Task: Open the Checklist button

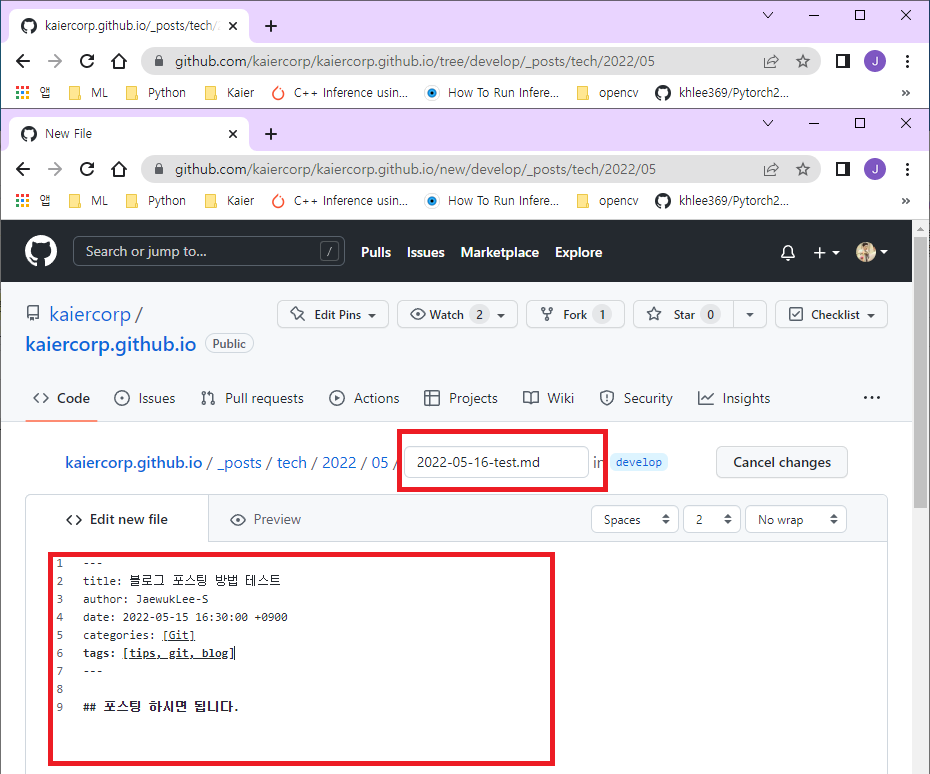Action: (x=831, y=314)
